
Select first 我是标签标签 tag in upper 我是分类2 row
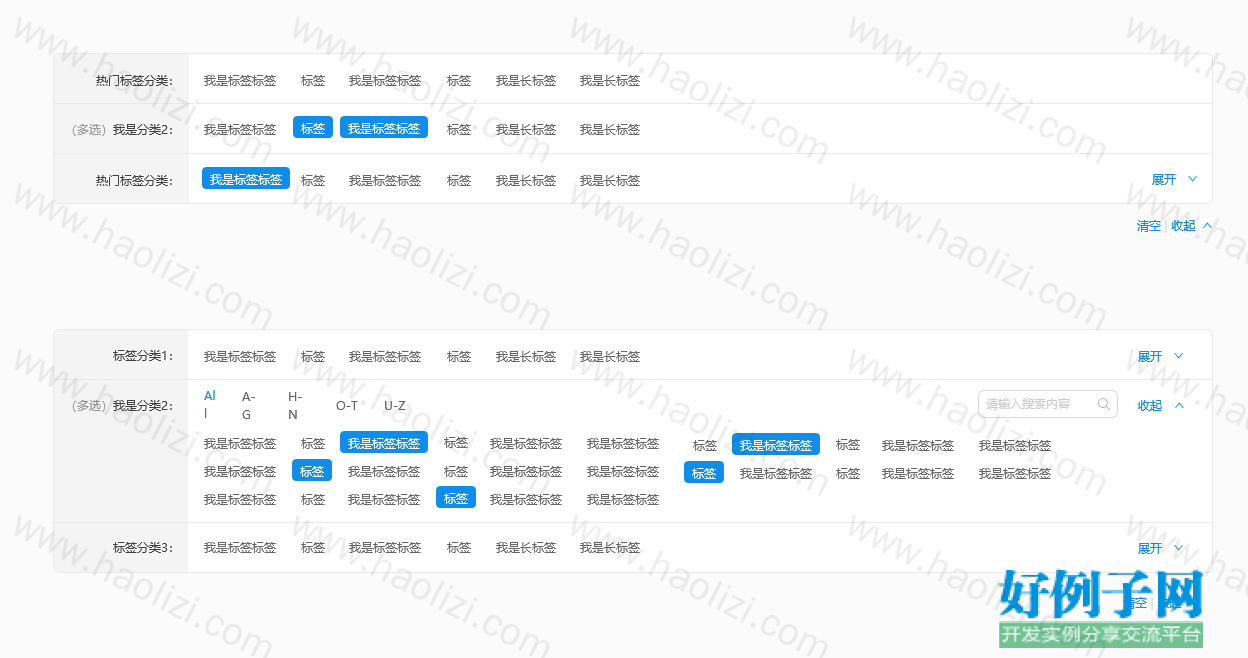[240, 129]
